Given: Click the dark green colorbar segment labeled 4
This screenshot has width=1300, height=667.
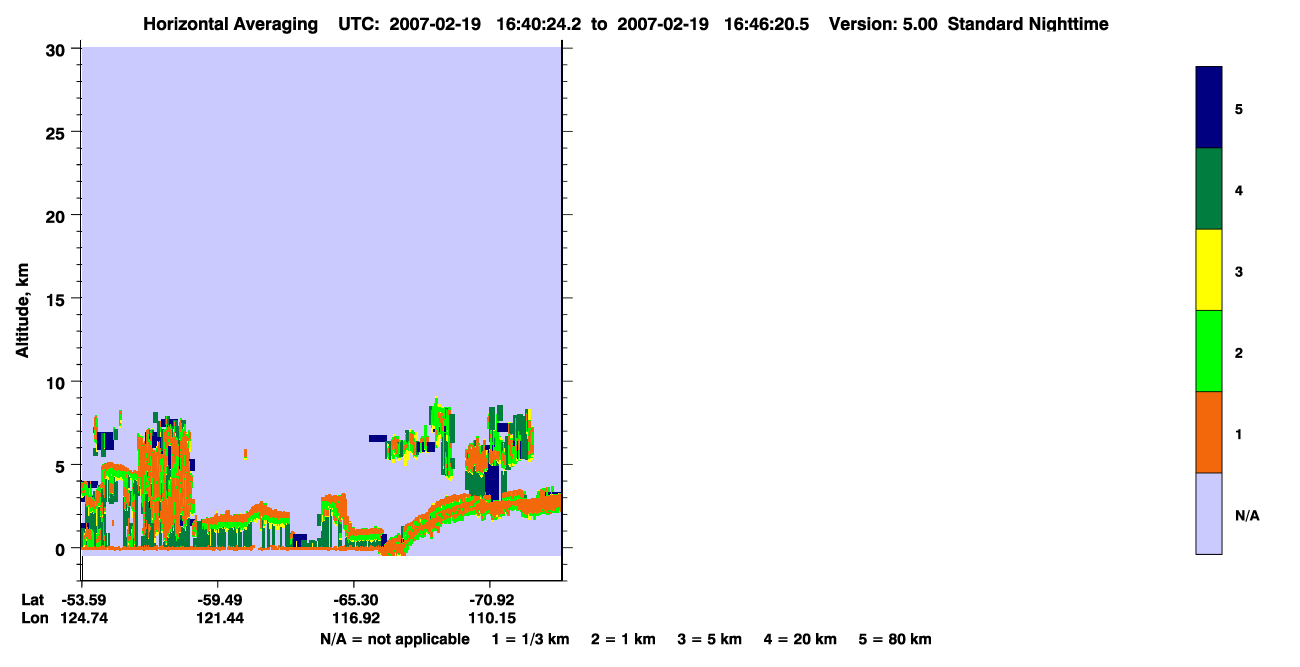Looking at the screenshot, I should (1208, 189).
